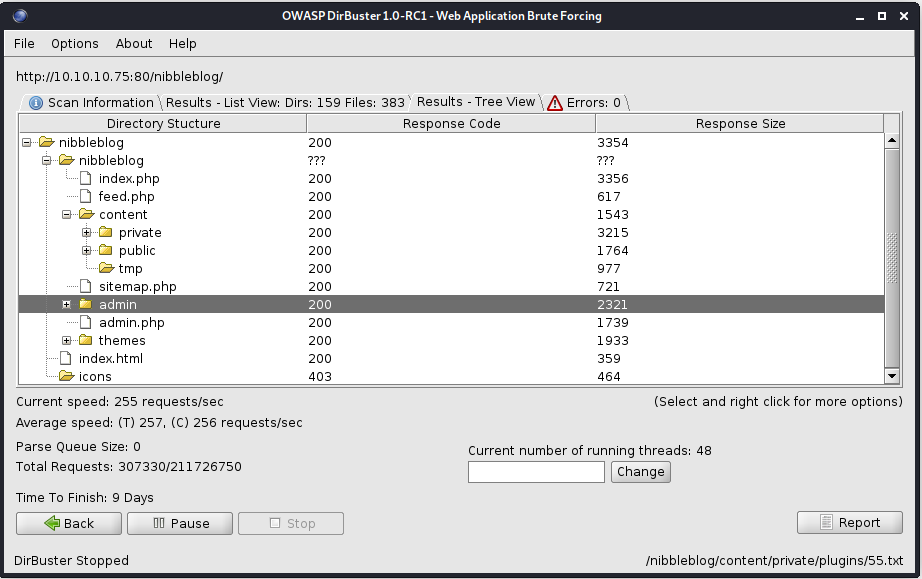Click the tree view scrollbar down arrow
The height and width of the screenshot is (579, 922).
coord(892,376)
